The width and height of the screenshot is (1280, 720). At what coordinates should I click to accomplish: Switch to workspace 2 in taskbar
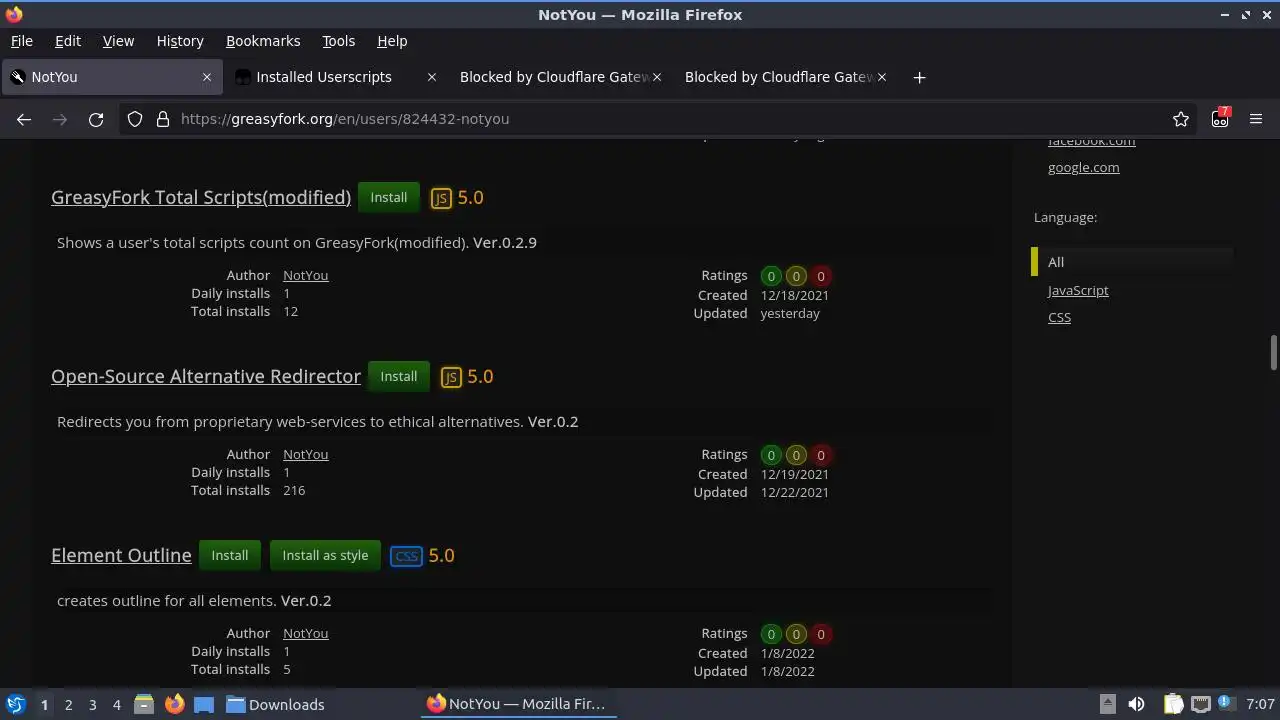coord(68,705)
